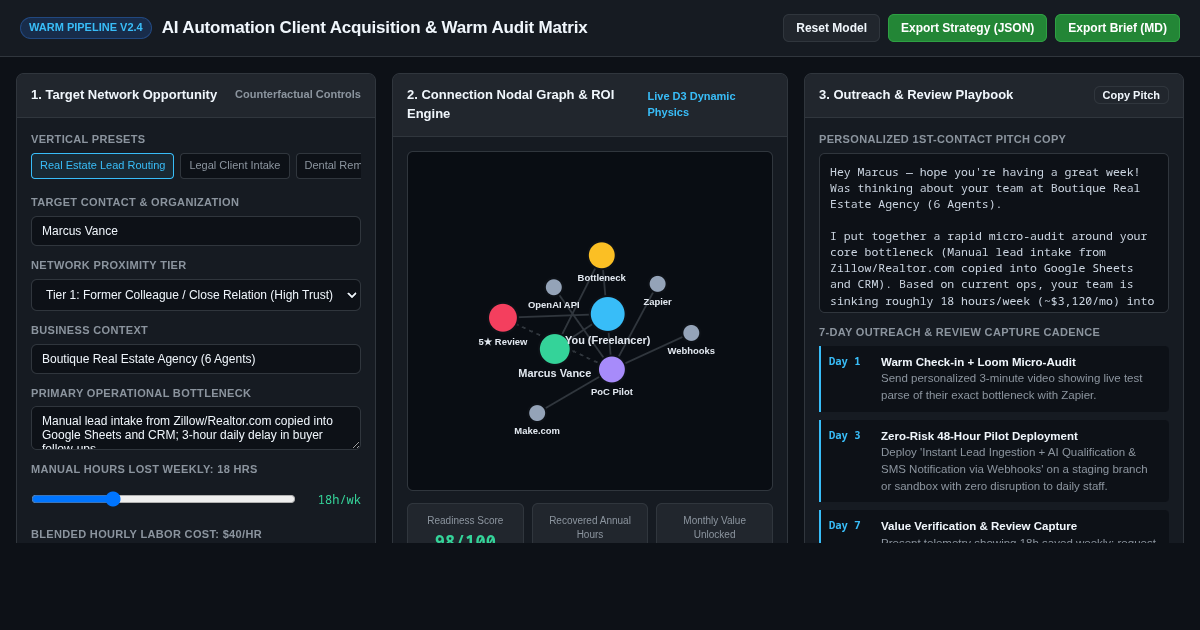The height and width of the screenshot is (630, 1200).
Task: Click the Recovered Annual Hours card
Action: click(x=590, y=524)
